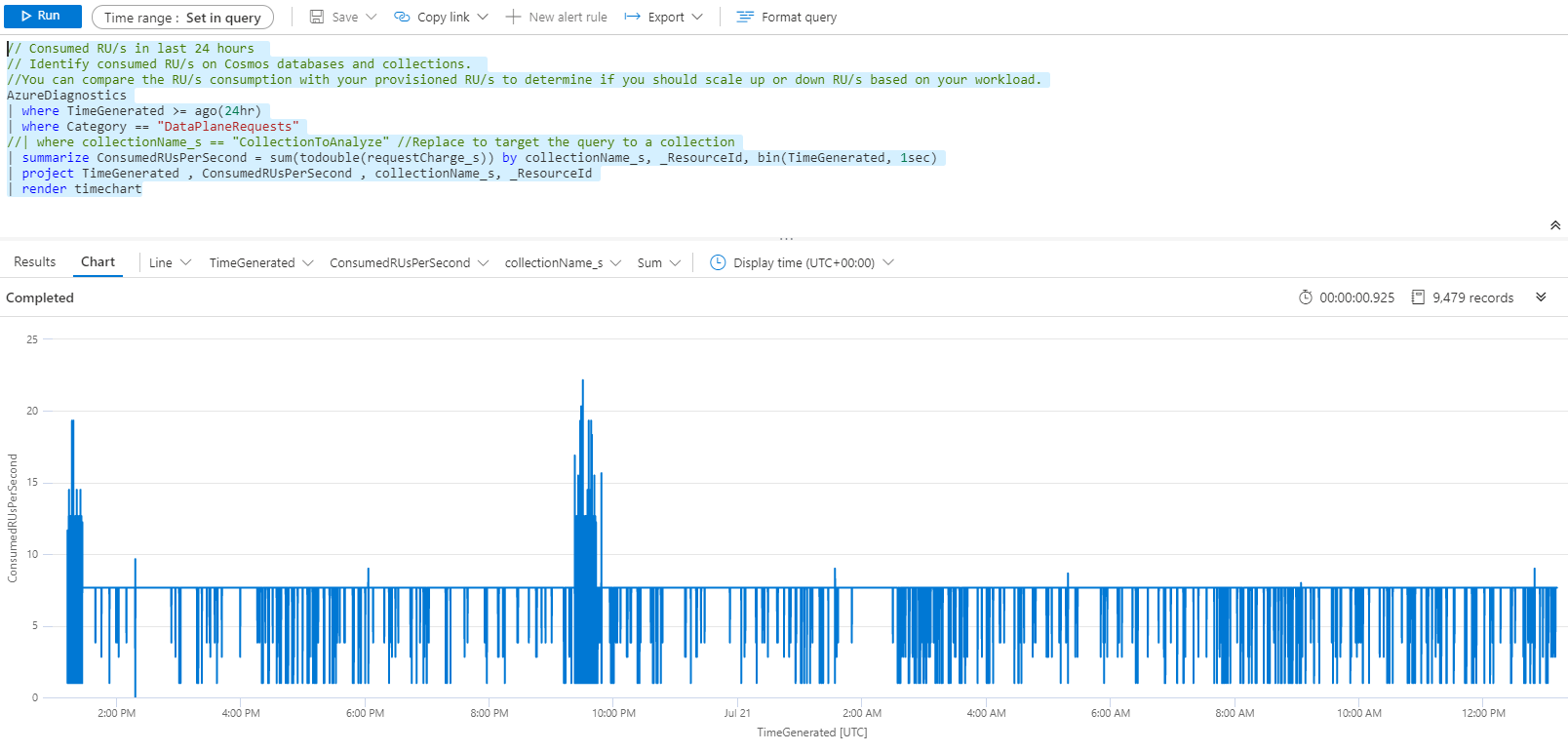Image resolution: width=1568 pixels, height=753 pixels.
Task: Switch to the Results tab
Action: pyautogui.click(x=35, y=261)
